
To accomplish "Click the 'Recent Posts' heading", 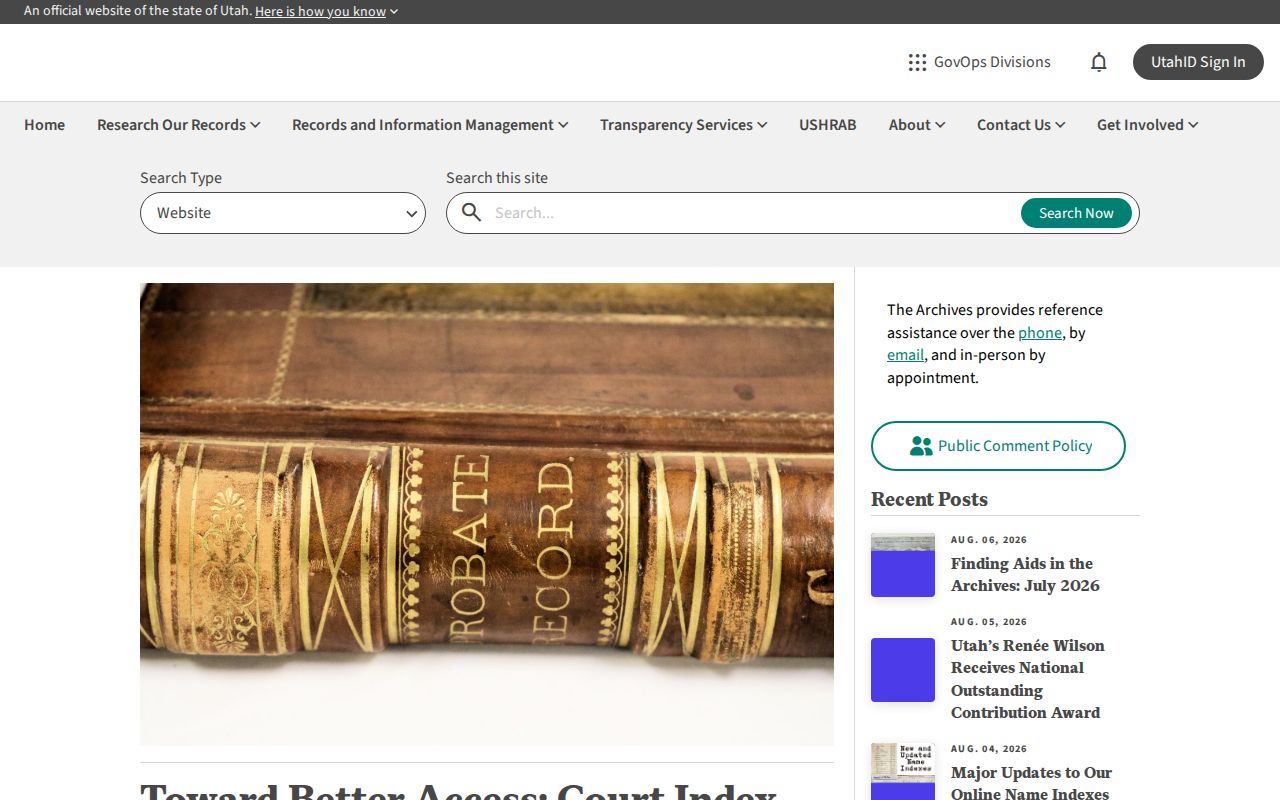I will (929, 499).
